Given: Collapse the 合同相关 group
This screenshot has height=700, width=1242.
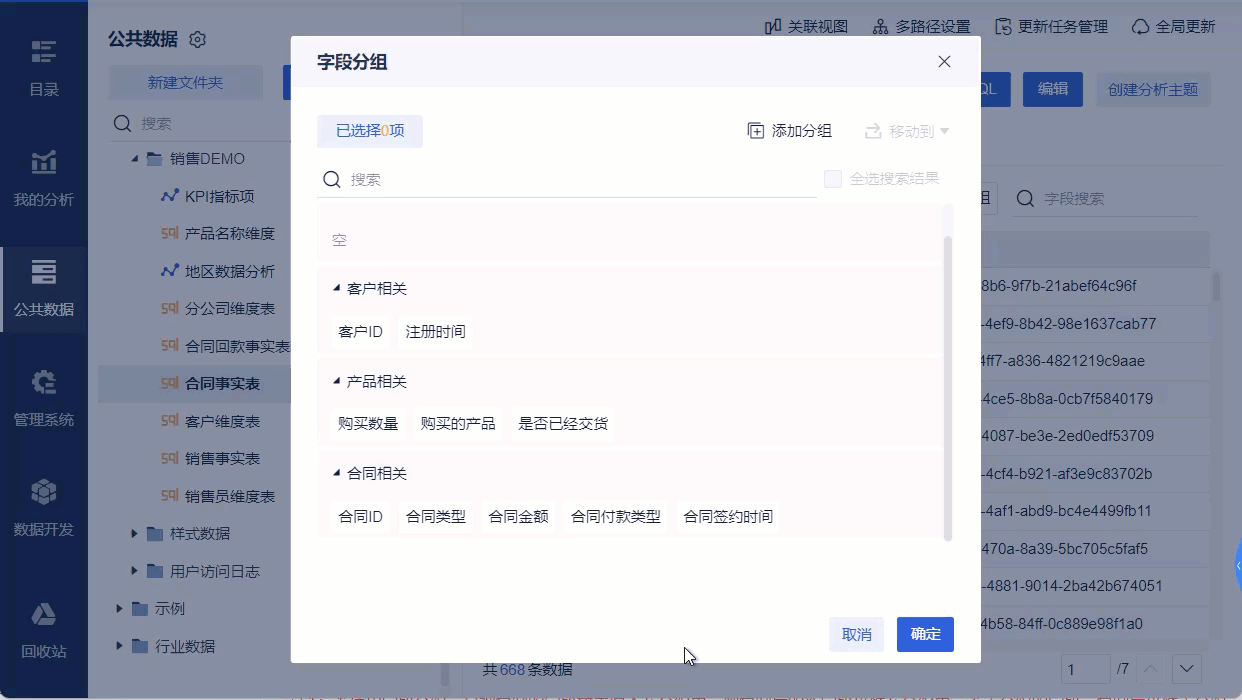Looking at the screenshot, I should click(337, 474).
